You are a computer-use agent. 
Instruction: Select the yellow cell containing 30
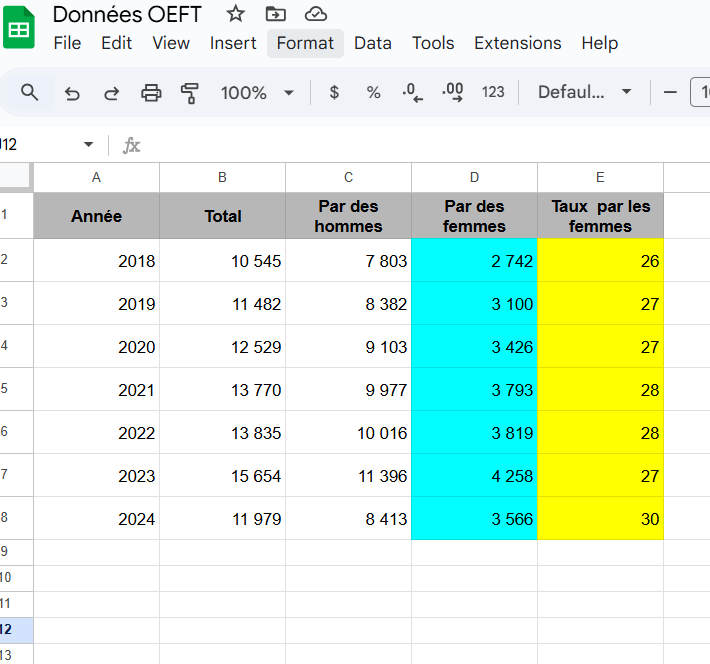[600, 519]
